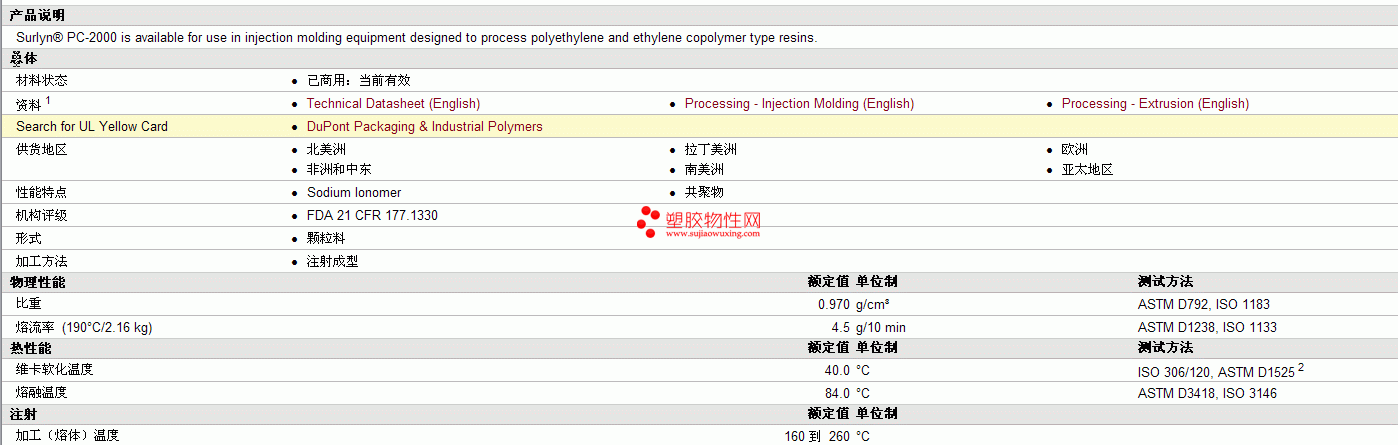Select the 颗粒料 form value
The width and height of the screenshot is (1398, 445).
point(326,238)
